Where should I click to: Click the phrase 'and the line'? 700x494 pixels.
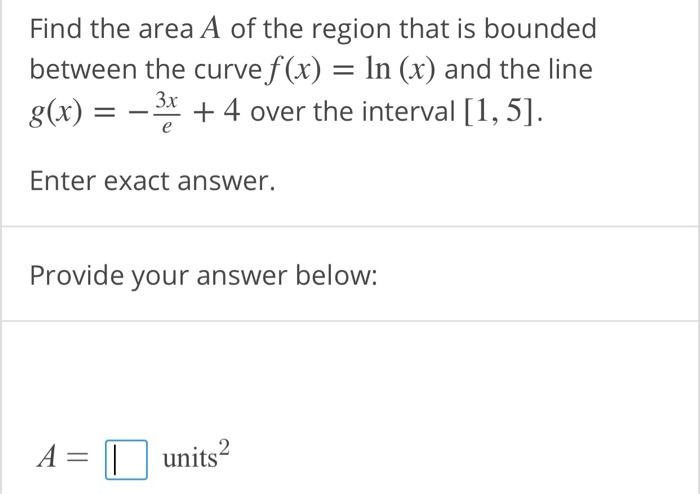[x=518, y=70]
